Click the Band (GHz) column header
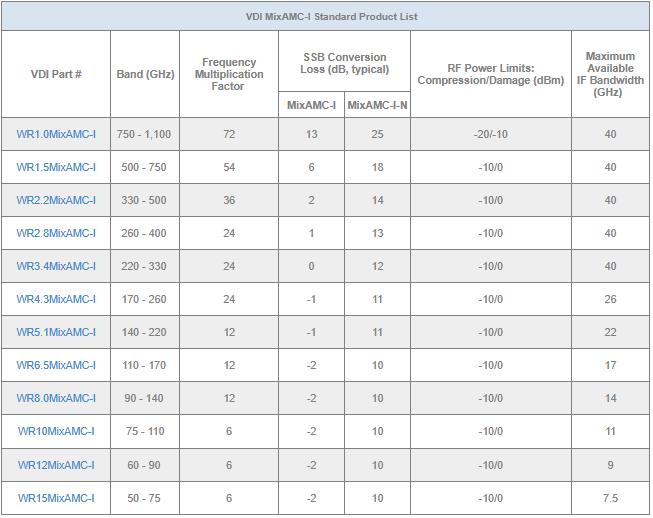 coord(145,74)
